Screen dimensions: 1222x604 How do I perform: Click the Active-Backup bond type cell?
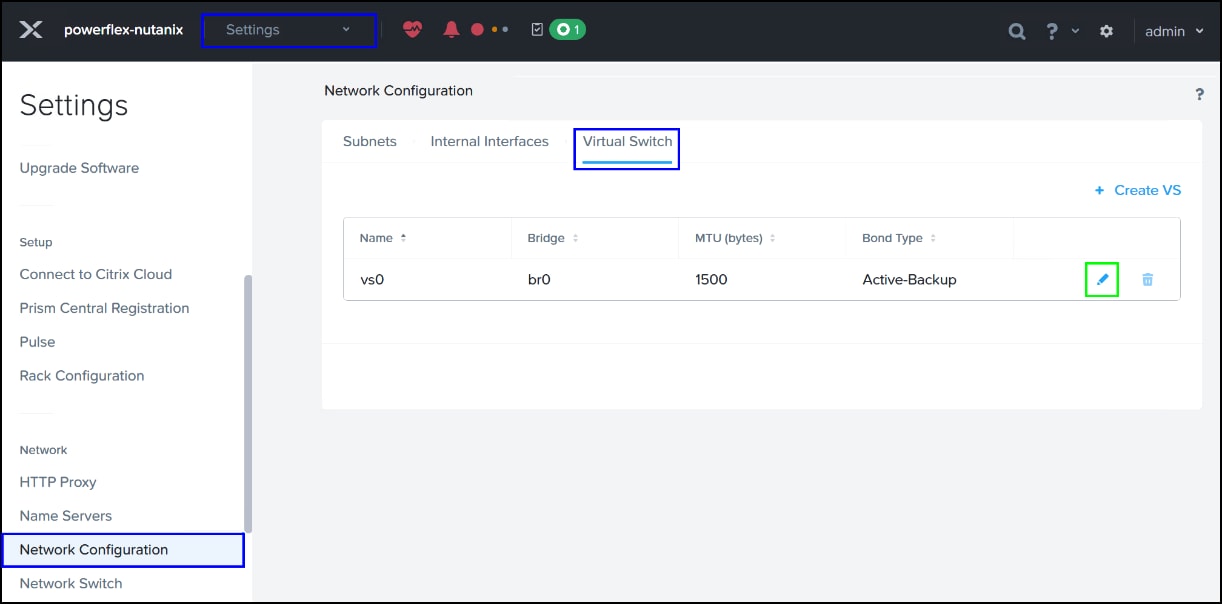[909, 279]
